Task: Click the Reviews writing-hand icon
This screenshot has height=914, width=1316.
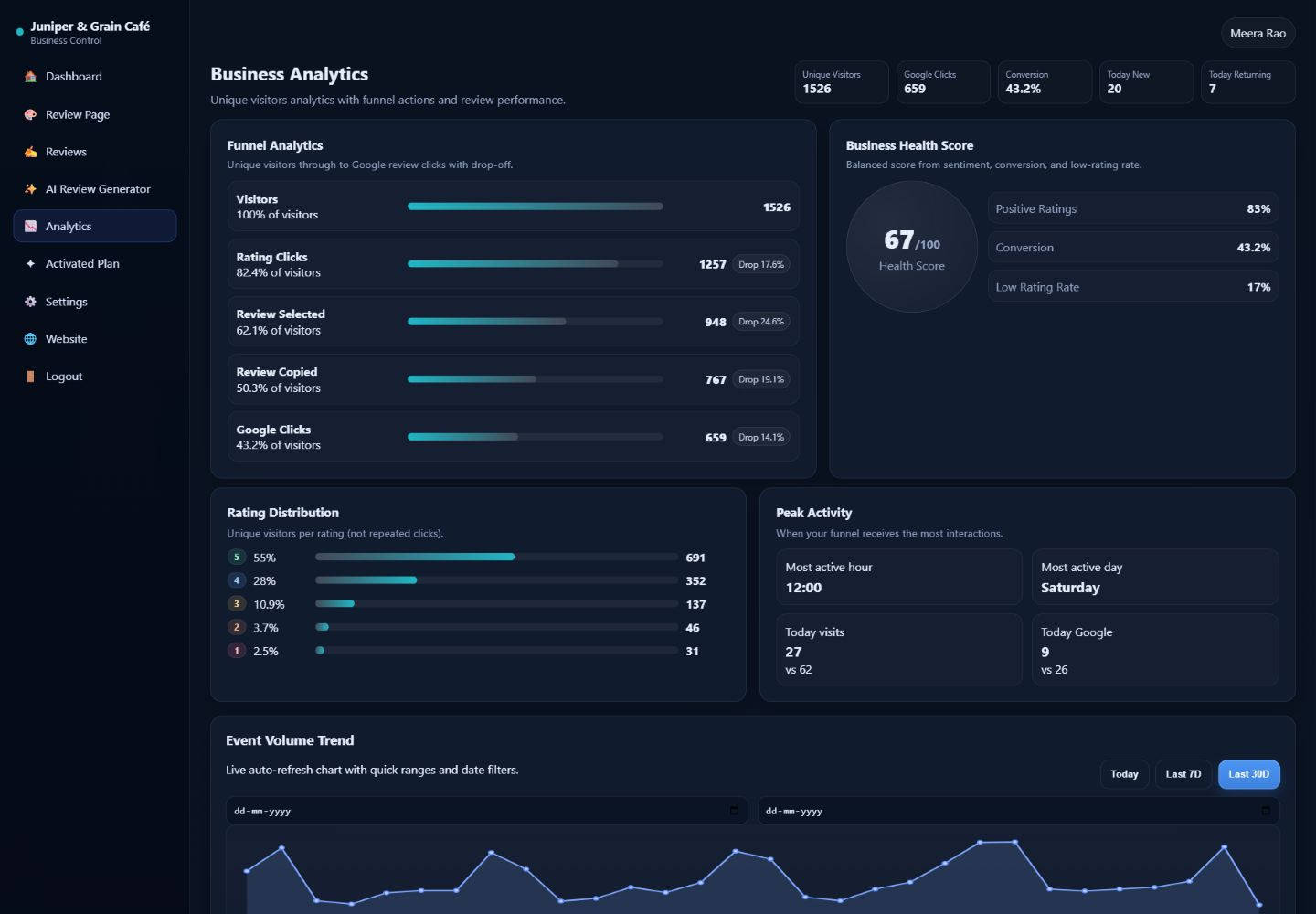Action: [30, 153]
